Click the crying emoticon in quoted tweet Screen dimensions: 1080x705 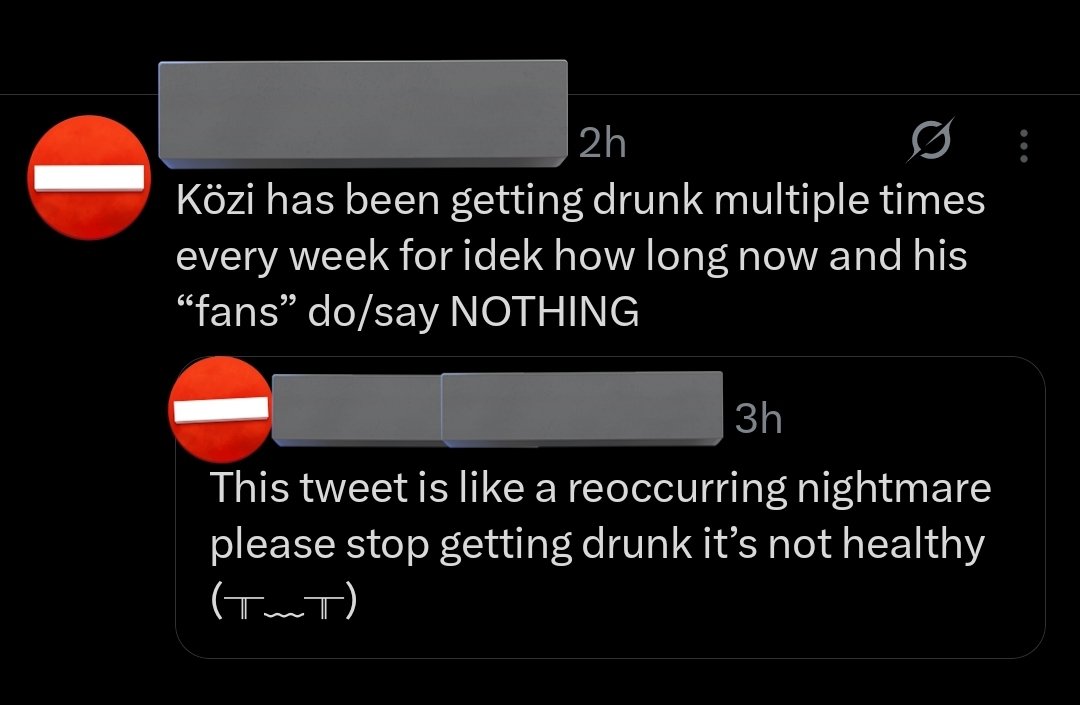pyautogui.click(x=284, y=602)
